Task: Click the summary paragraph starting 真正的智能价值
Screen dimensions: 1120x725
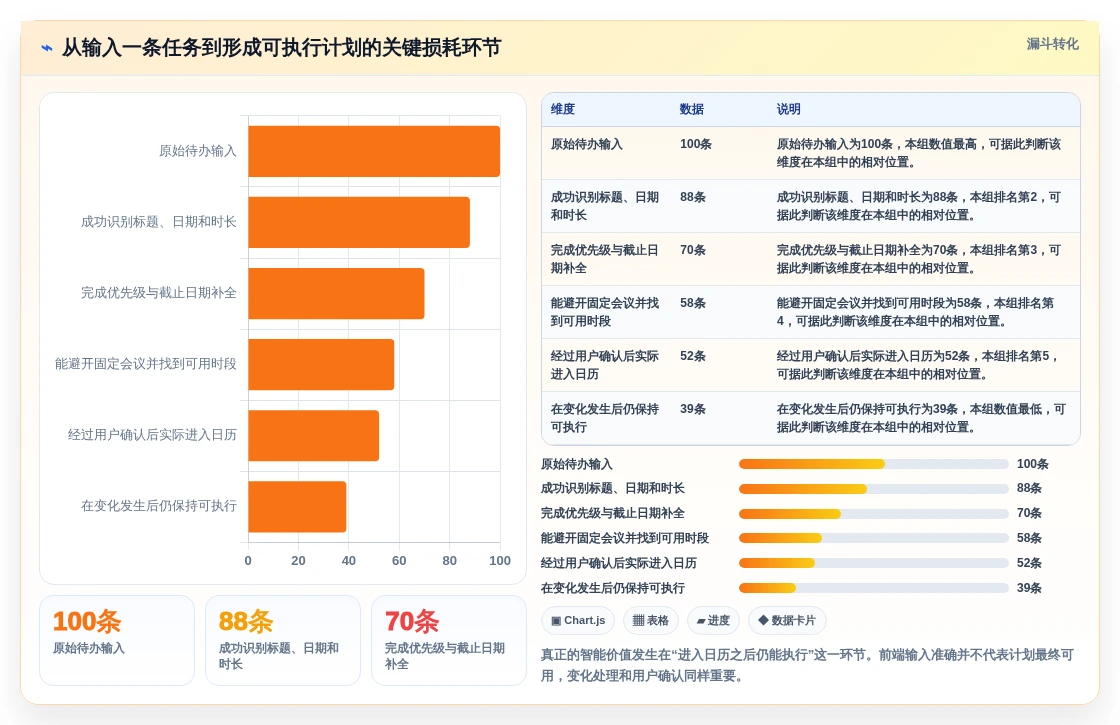Action: pos(807,665)
